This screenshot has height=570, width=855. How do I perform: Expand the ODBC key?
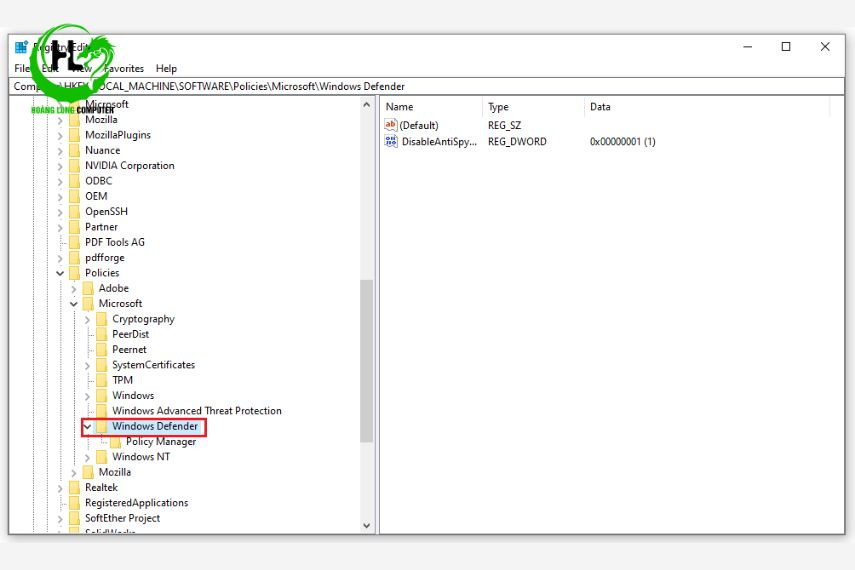[61, 181]
